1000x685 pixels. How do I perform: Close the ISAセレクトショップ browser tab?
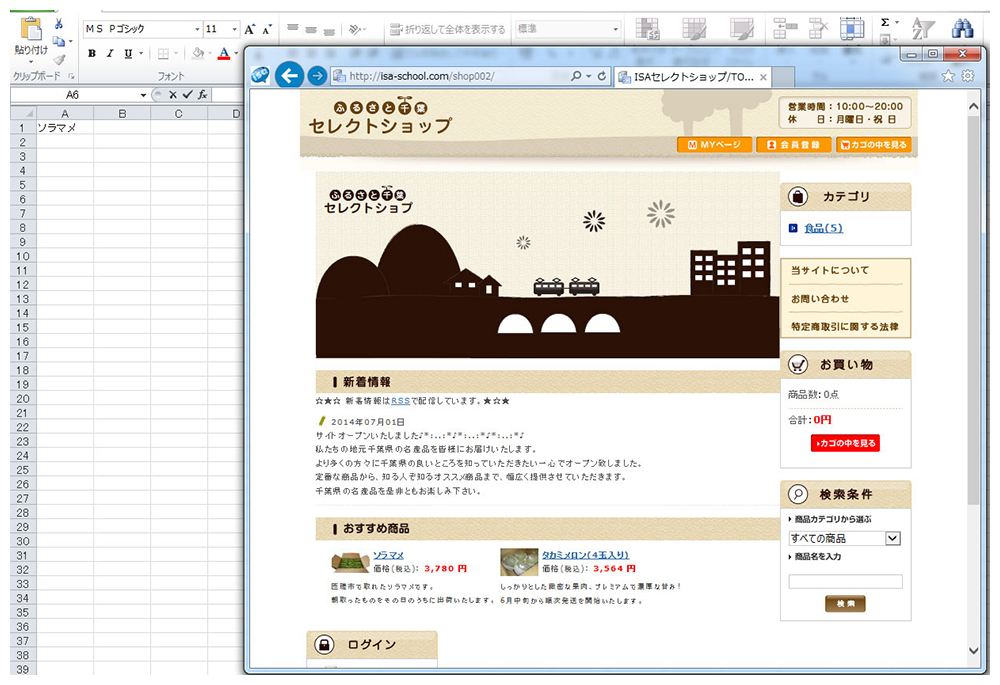pyautogui.click(x=763, y=77)
